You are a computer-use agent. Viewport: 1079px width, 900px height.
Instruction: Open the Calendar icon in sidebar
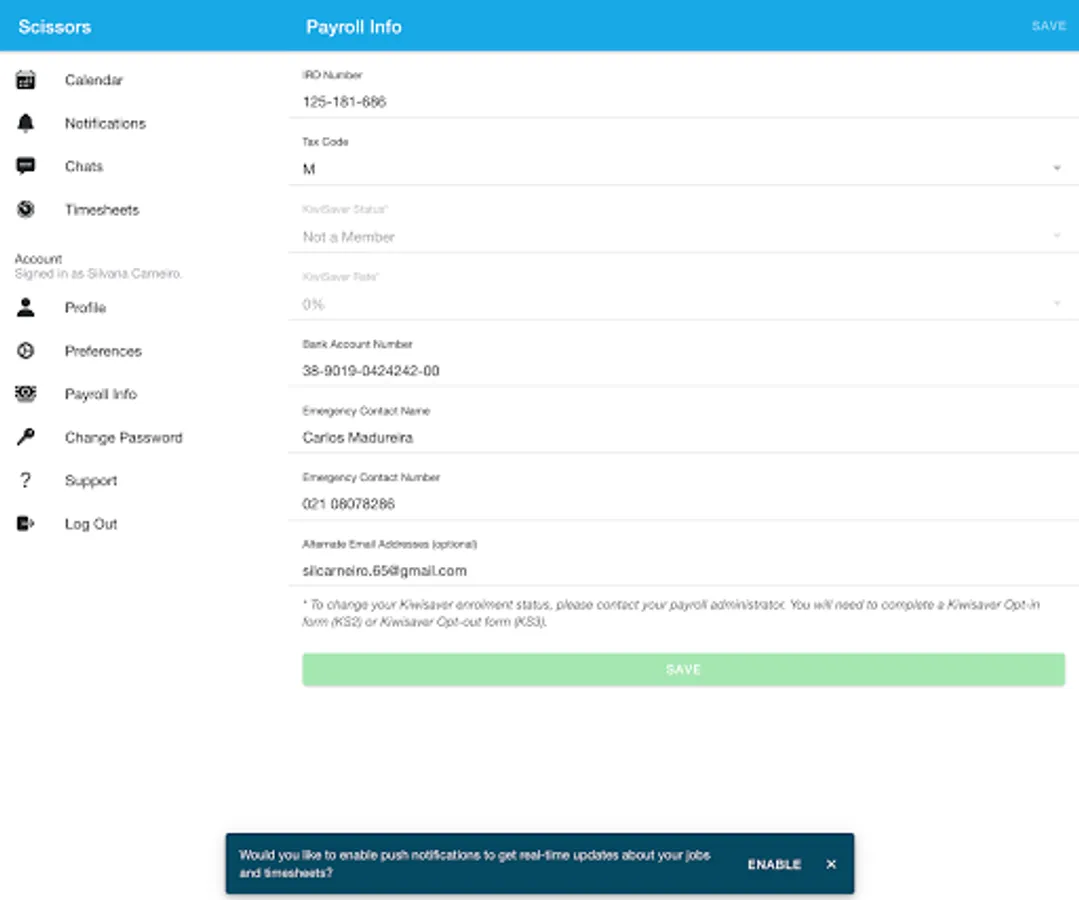[25, 80]
